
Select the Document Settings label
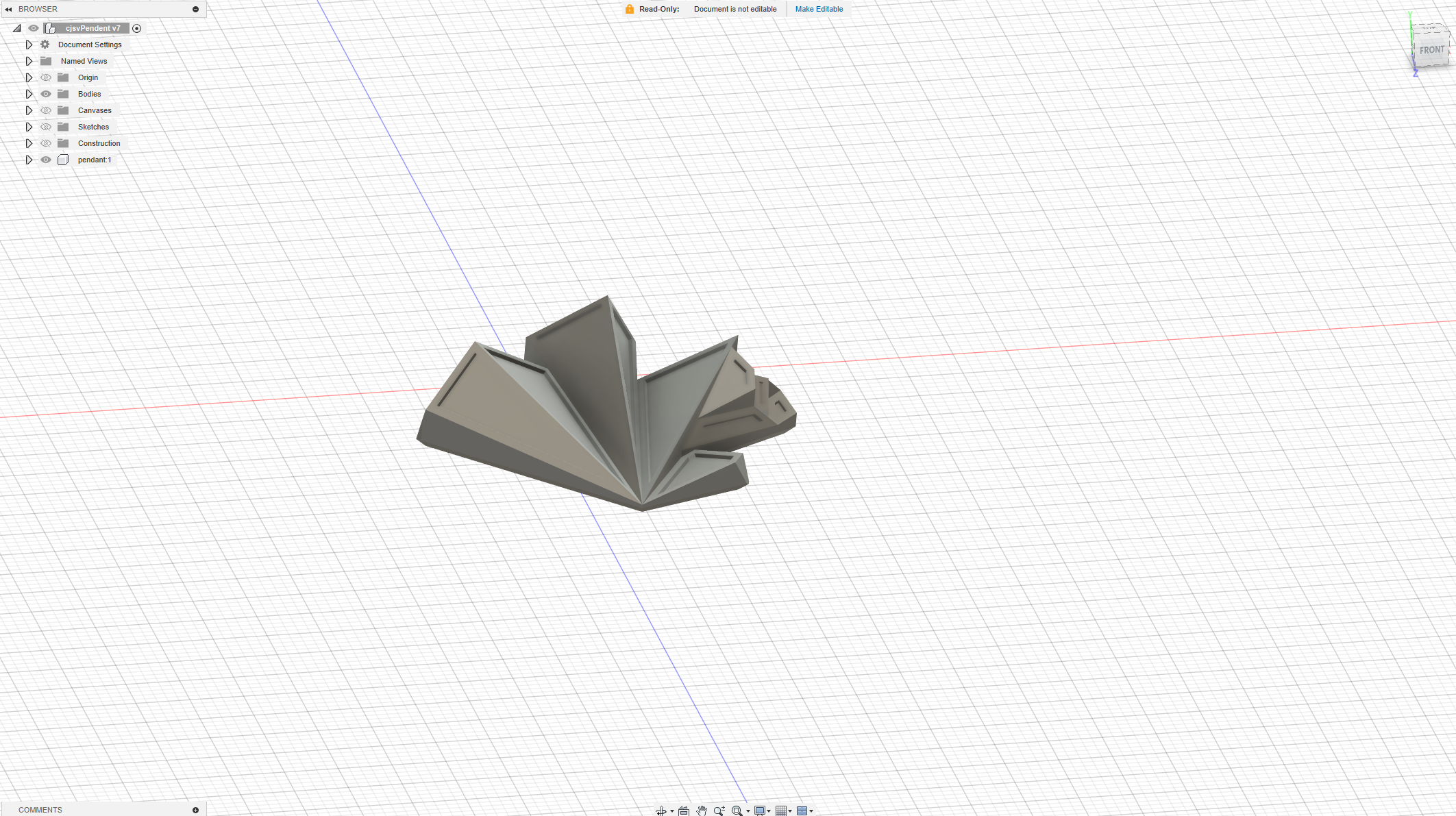click(x=90, y=45)
